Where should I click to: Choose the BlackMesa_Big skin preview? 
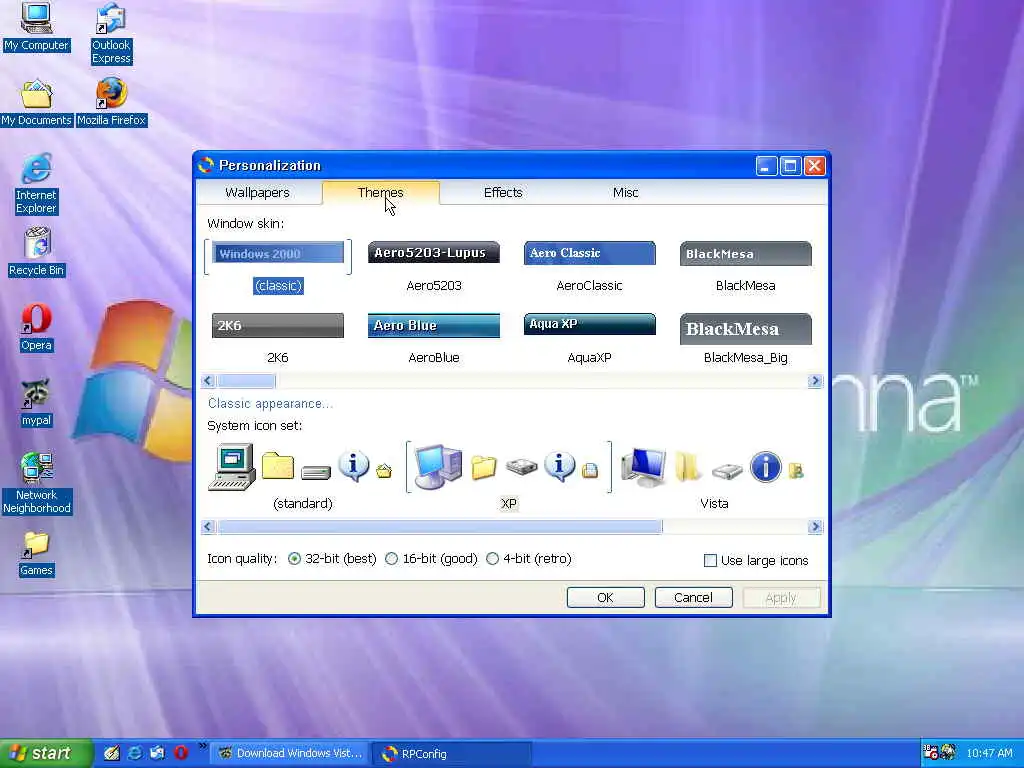tap(745, 328)
